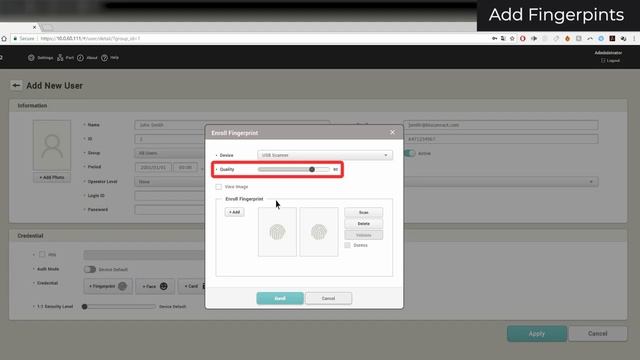Click the blue circular extension icon
Screen dimensions: 640x360
coord(601,38)
